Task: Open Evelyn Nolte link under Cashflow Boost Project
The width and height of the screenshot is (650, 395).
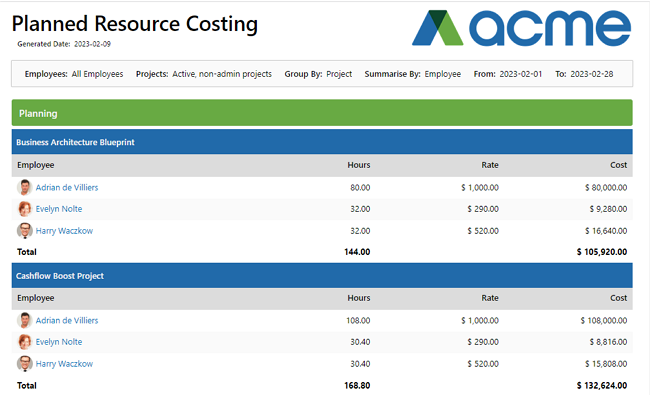Action: pos(59,342)
